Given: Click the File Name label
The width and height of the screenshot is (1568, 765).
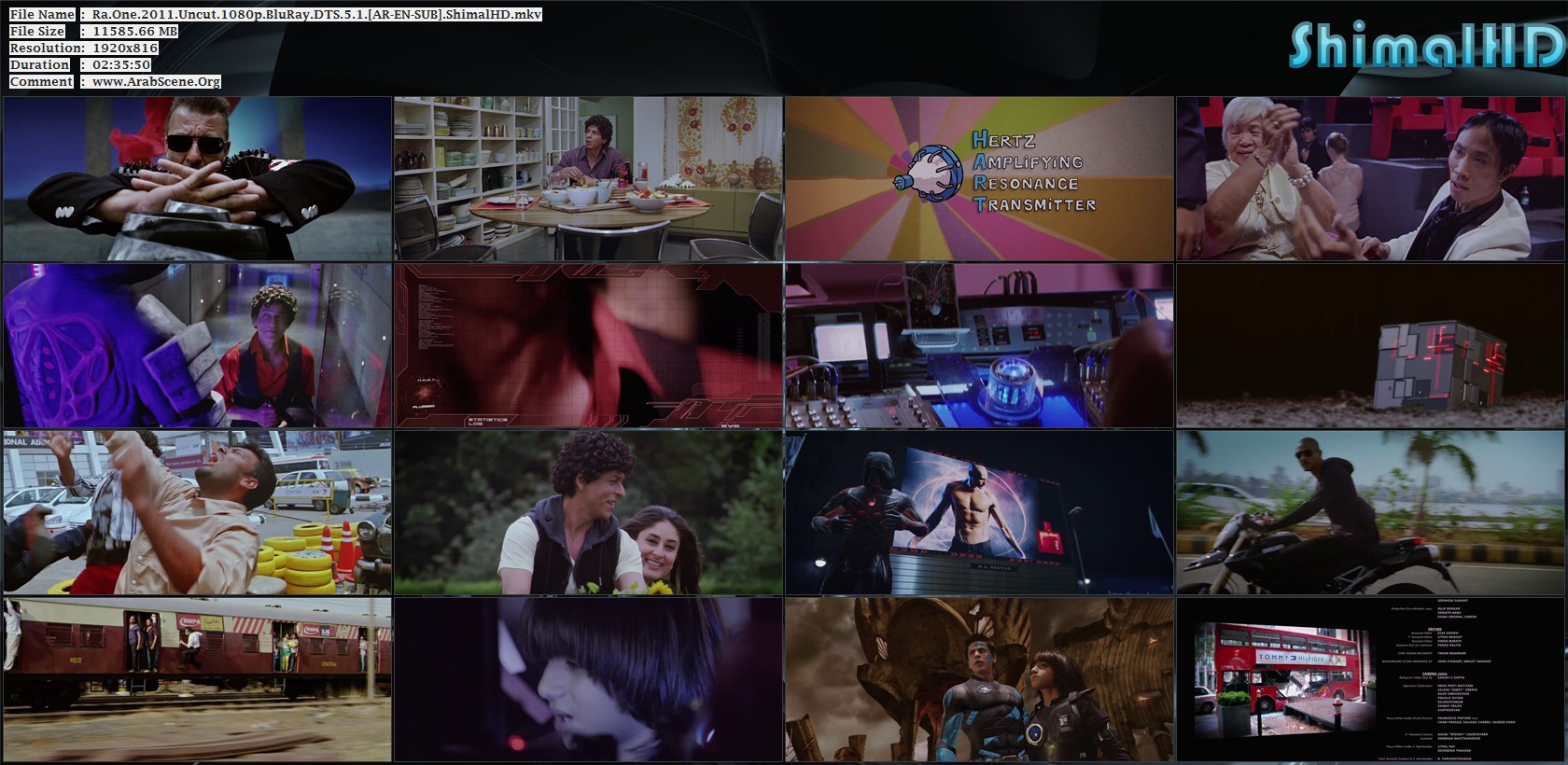Looking at the screenshot, I should (42, 14).
